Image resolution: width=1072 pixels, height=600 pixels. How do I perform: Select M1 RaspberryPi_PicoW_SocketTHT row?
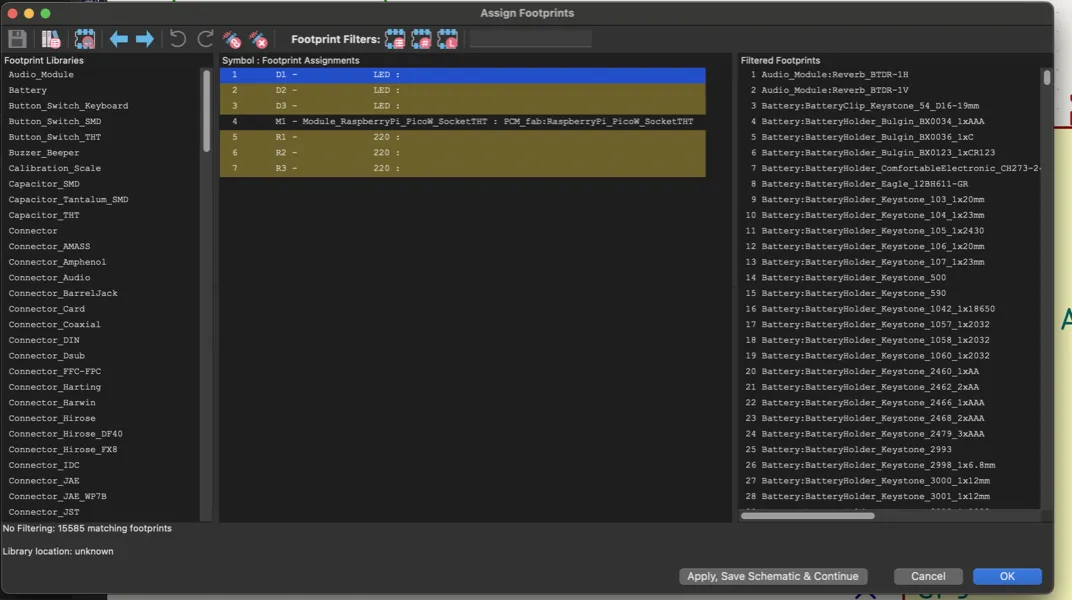[x=462, y=122]
